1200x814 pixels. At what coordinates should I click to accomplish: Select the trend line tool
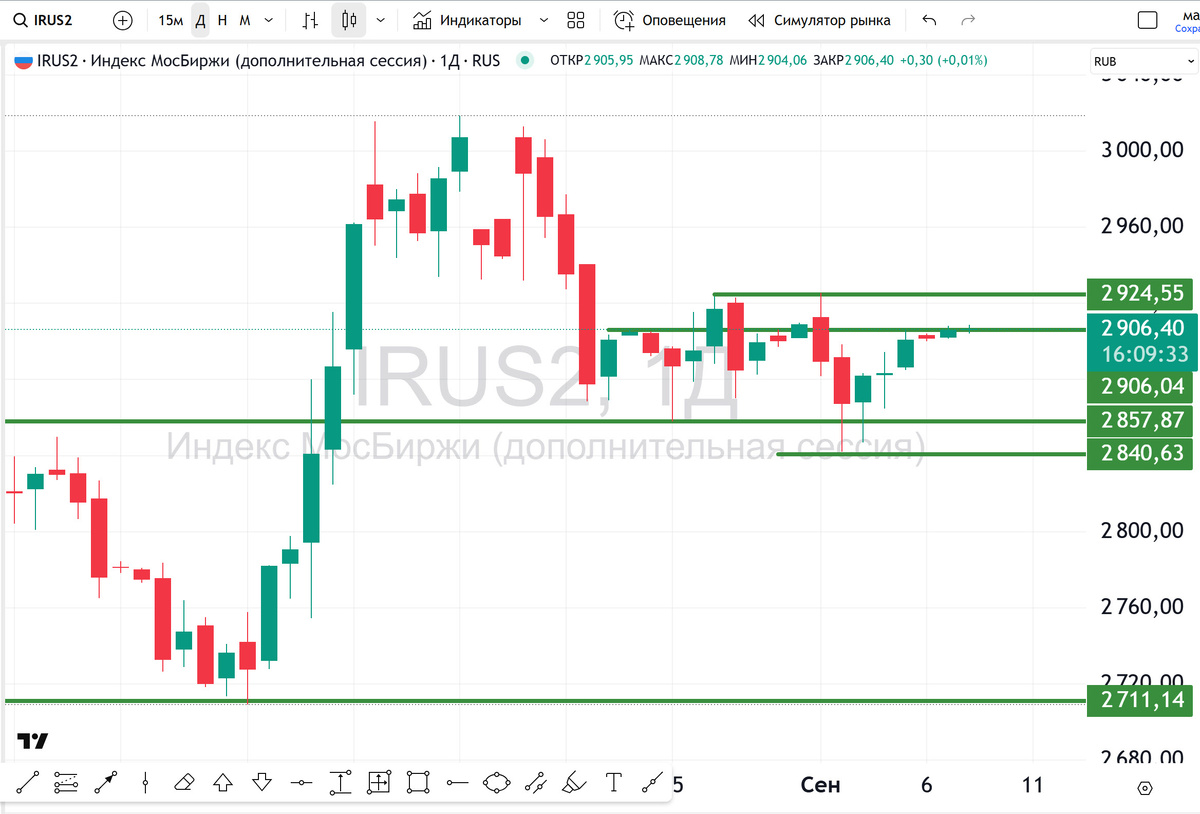(27, 782)
